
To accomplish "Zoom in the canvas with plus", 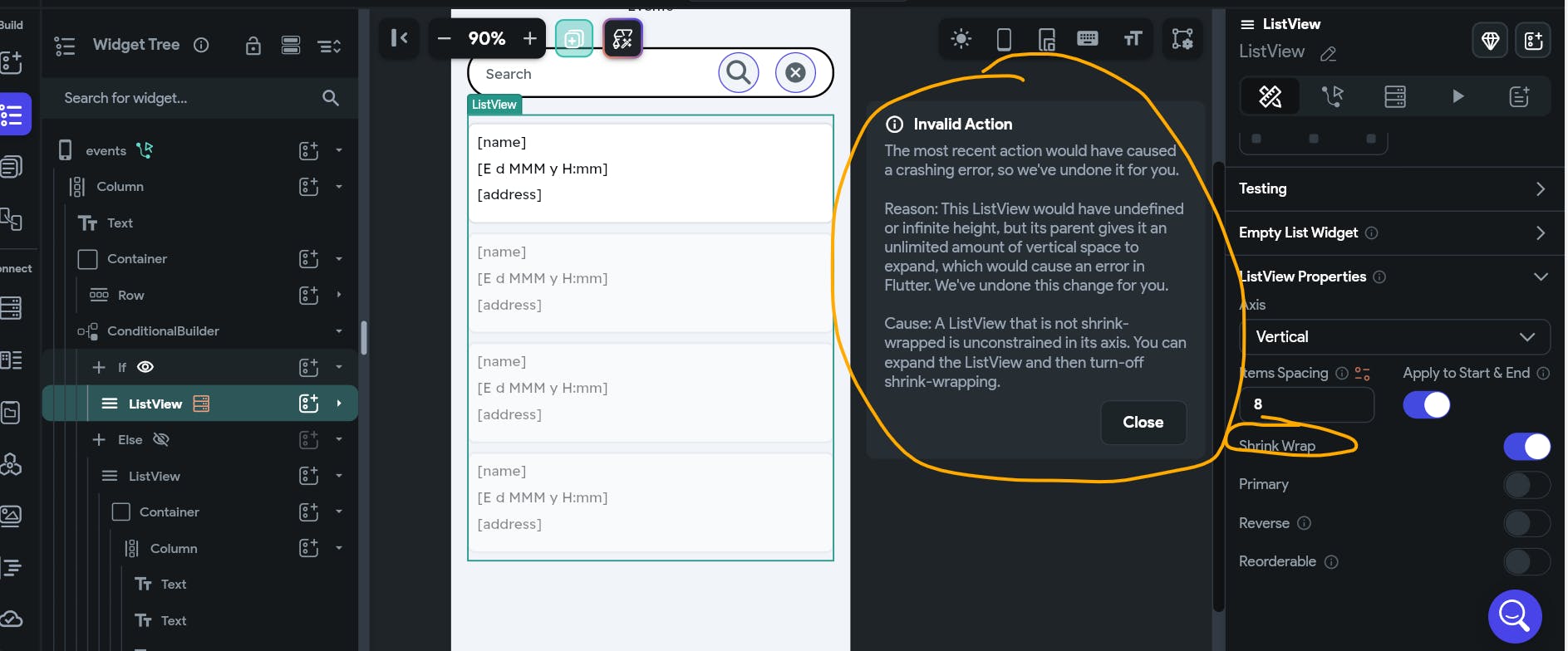I will [529, 38].
